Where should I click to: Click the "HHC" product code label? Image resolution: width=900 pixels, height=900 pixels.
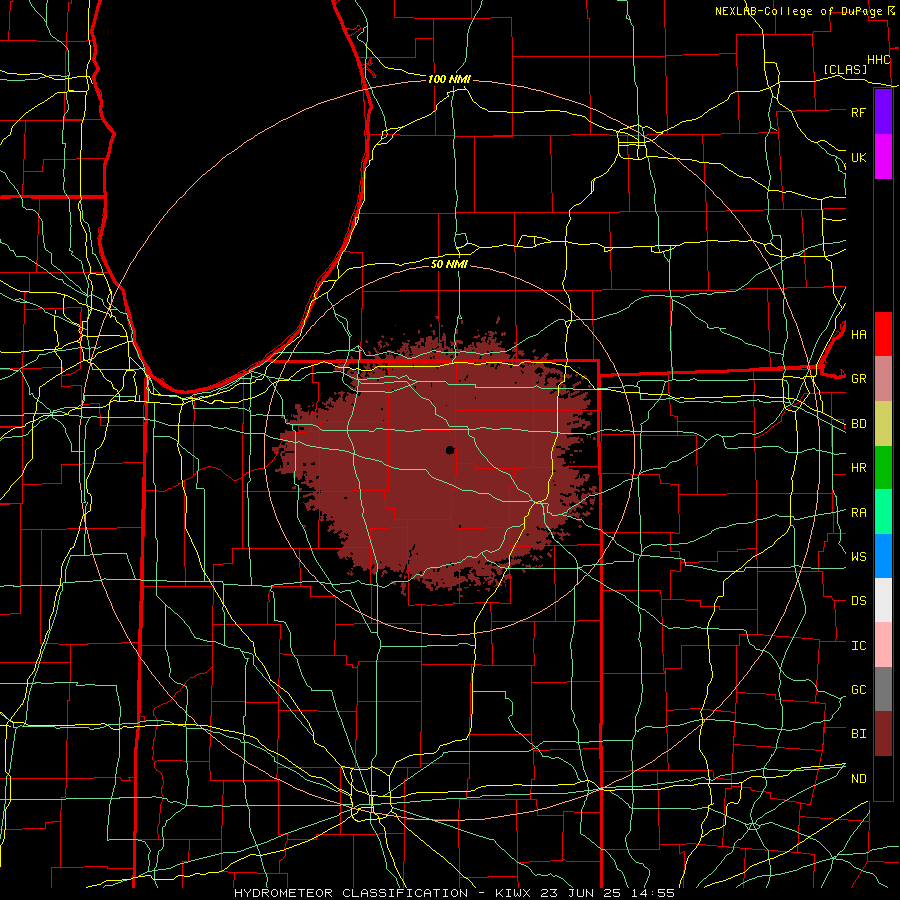click(878, 60)
